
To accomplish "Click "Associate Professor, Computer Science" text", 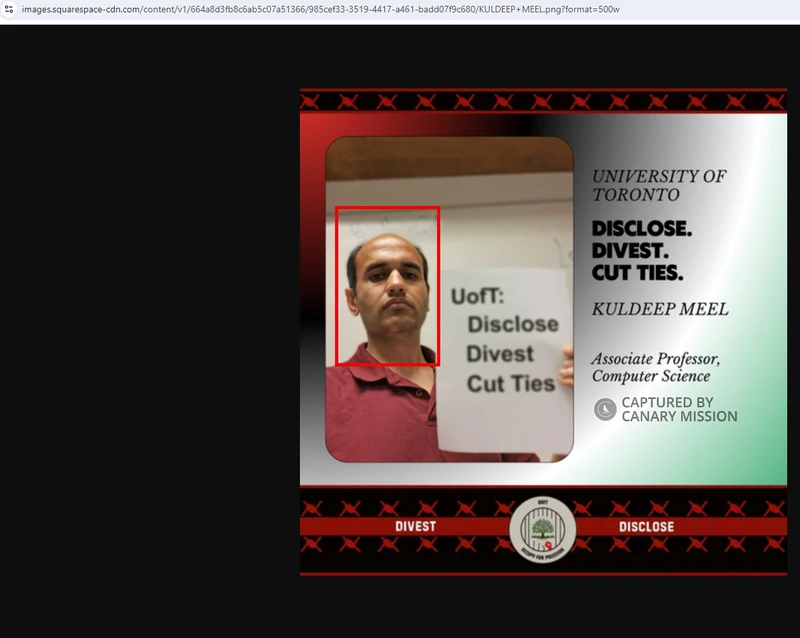I will pos(656,367).
